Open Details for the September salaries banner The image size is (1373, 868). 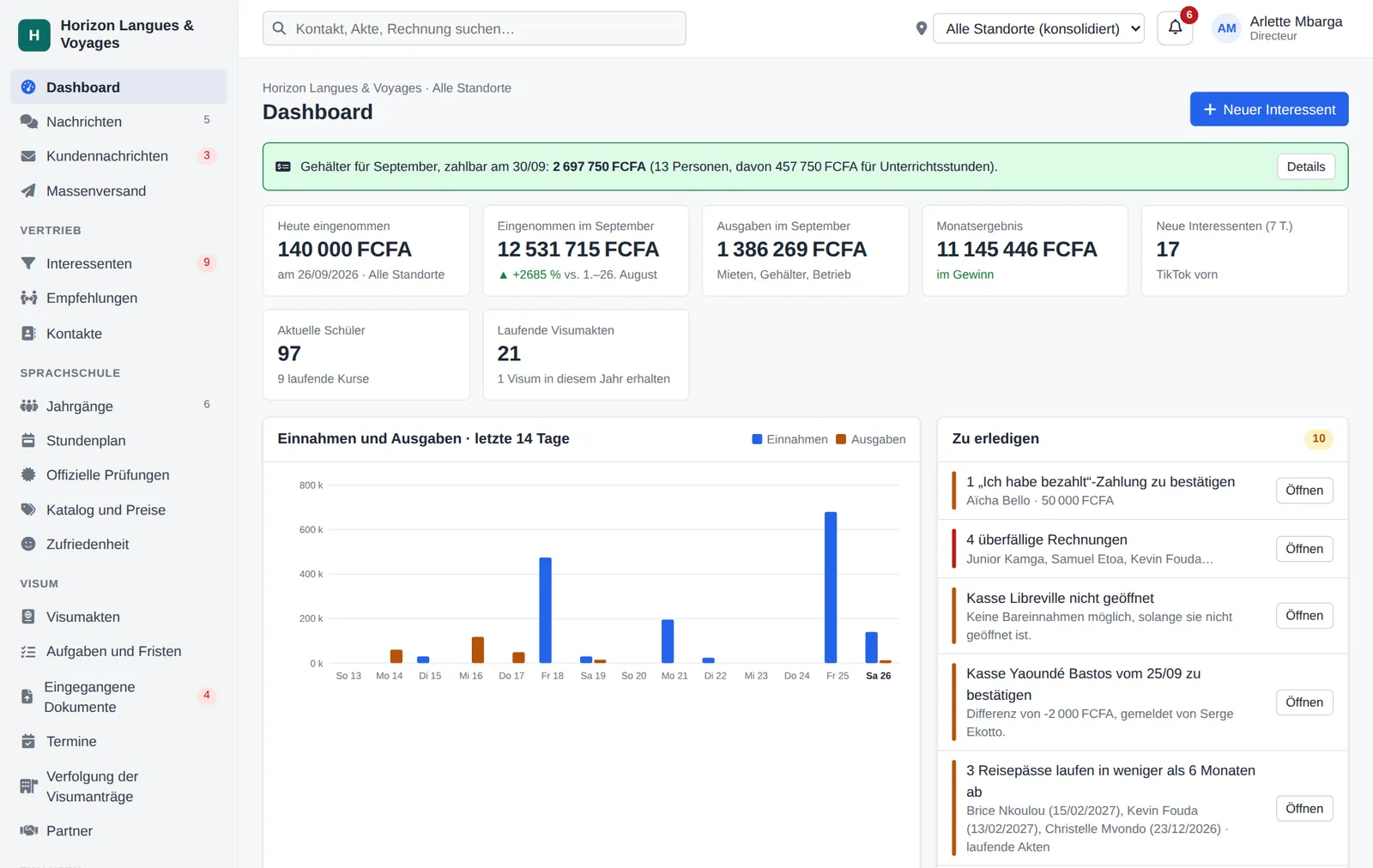tap(1306, 166)
